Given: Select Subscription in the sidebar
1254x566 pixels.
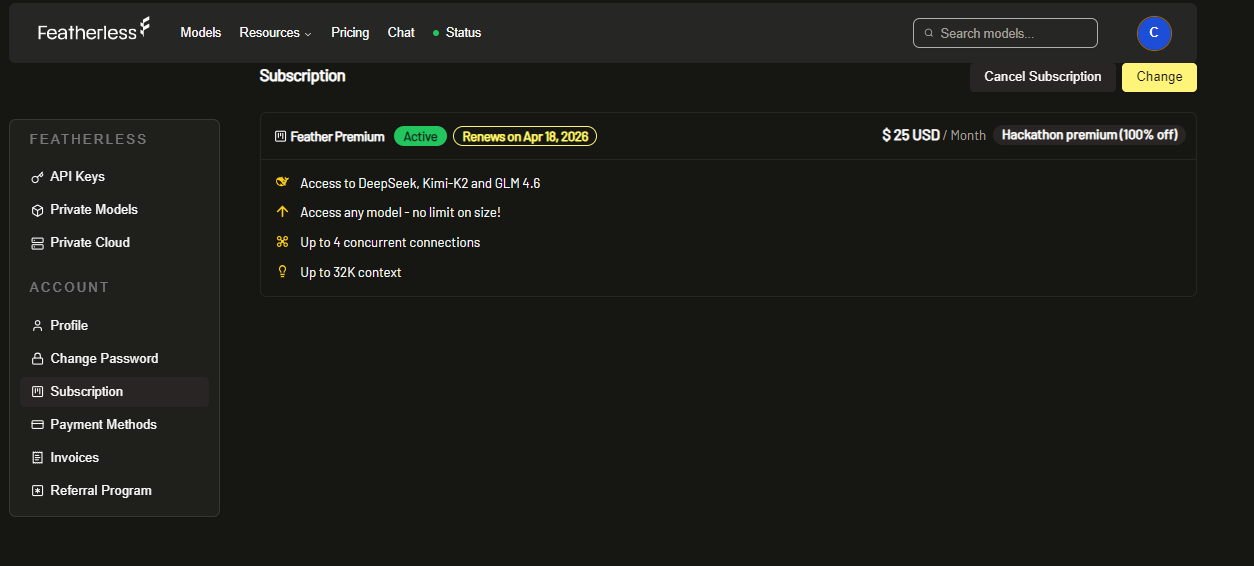Looking at the screenshot, I should [114, 392].
